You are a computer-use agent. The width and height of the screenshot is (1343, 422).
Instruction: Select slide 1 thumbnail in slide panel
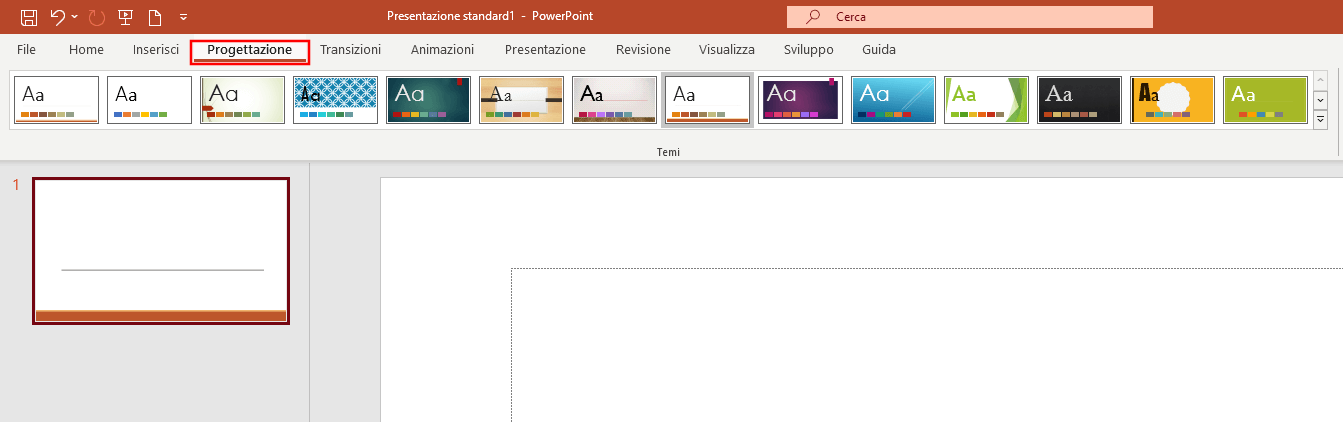161,251
